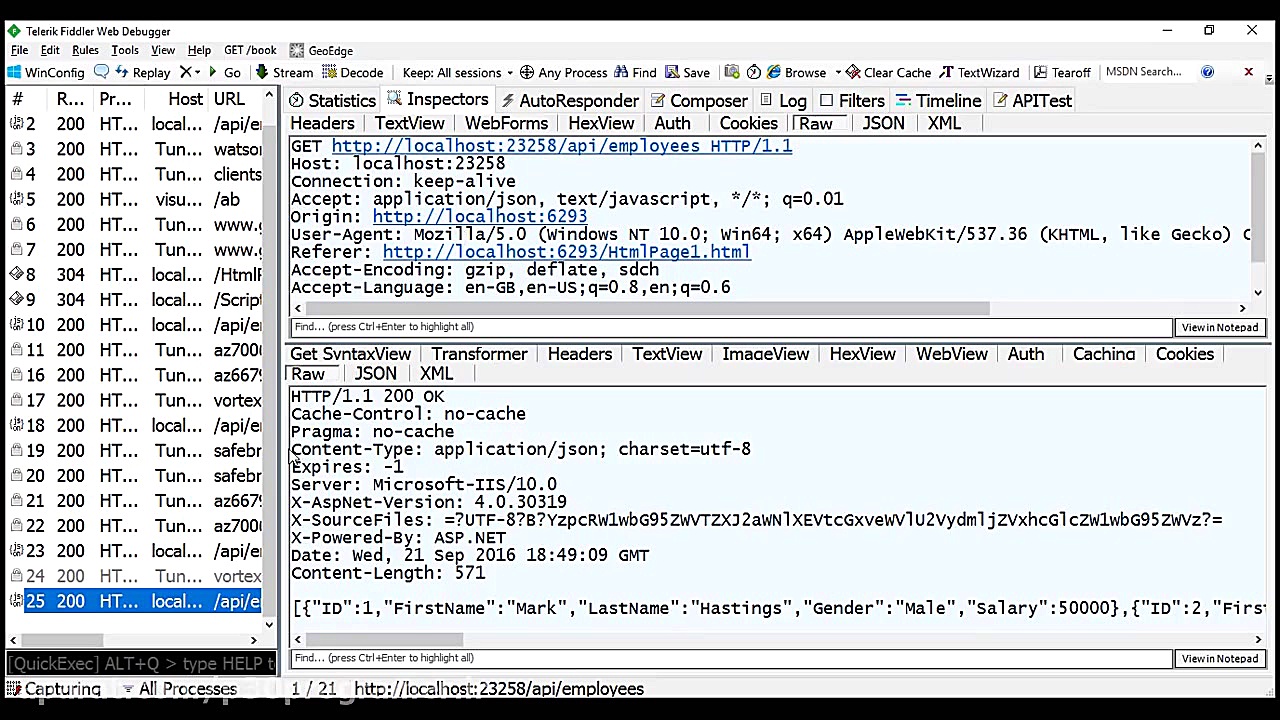The image size is (1280, 720).
Task: Toggle the Decode toolbar icon
Action: 353,72
